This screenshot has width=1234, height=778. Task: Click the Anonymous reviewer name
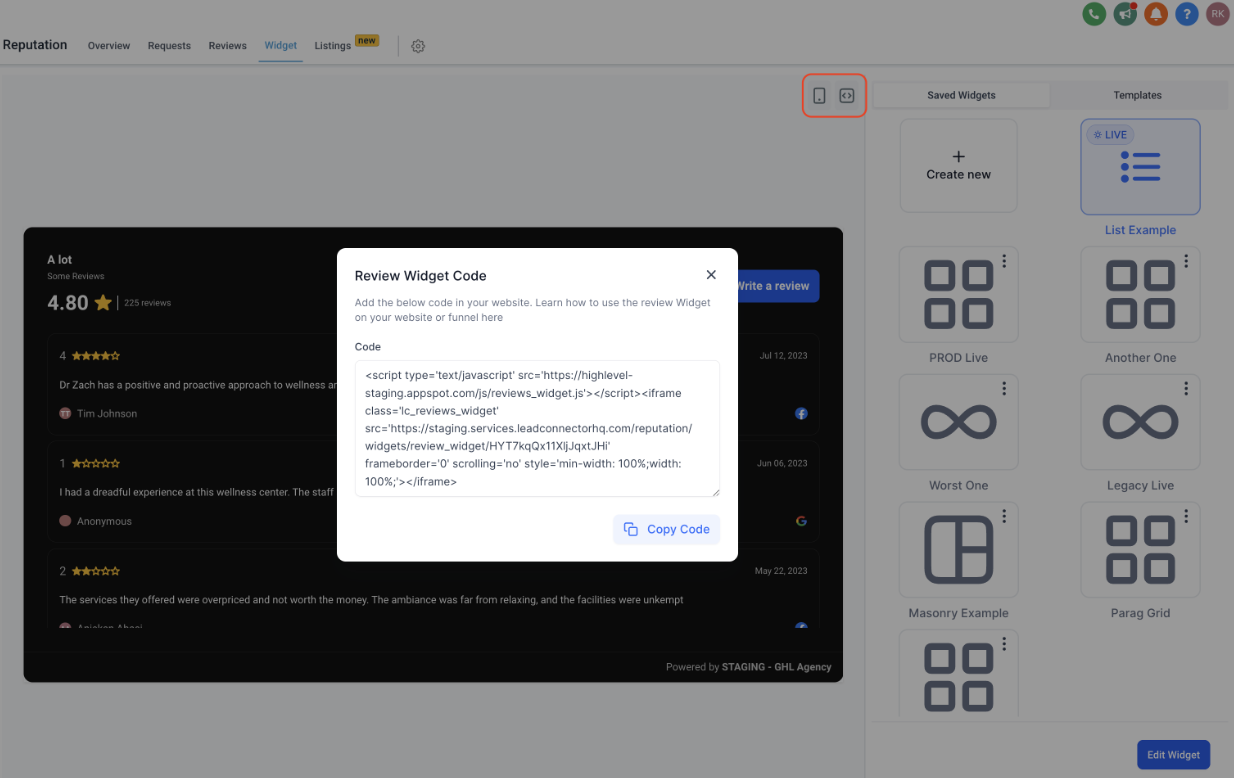tap(104, 521)
